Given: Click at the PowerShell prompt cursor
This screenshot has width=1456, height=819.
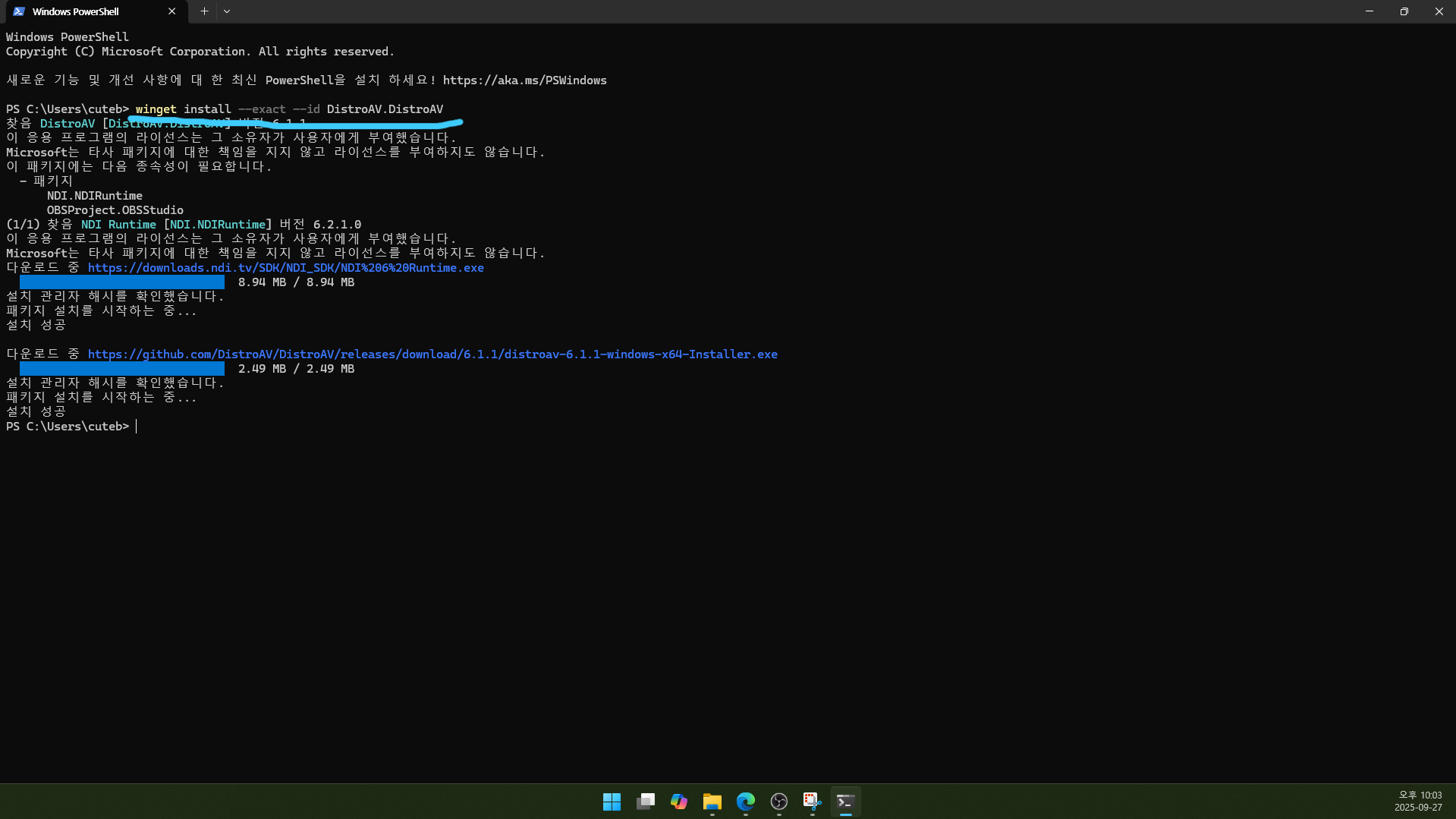Looking at the screenshot, I should pyautogui.click(x=137, y=427).
